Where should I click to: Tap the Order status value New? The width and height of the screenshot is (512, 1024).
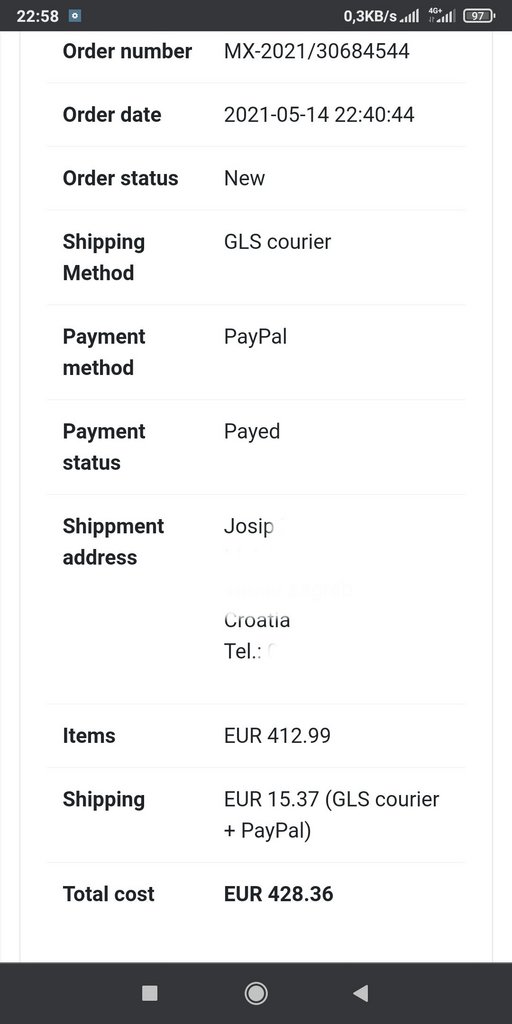point(244,178)
